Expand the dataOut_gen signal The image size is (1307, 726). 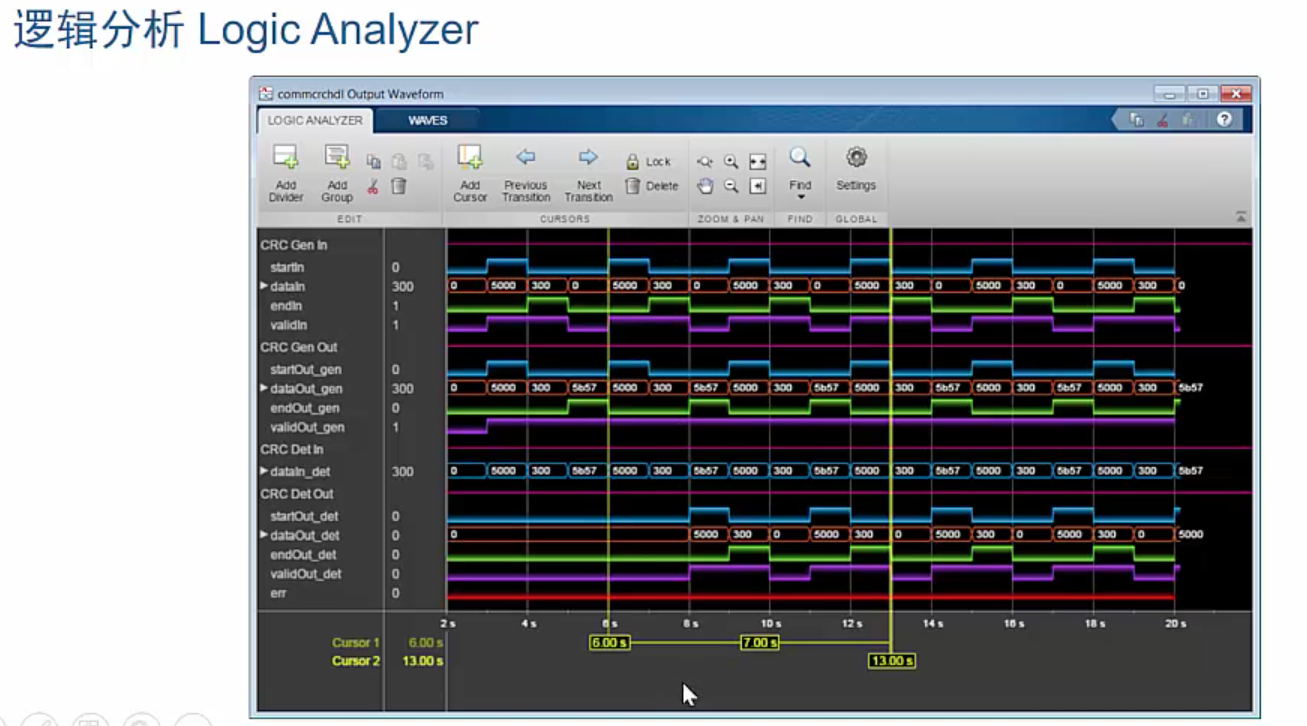coord(265,388)
